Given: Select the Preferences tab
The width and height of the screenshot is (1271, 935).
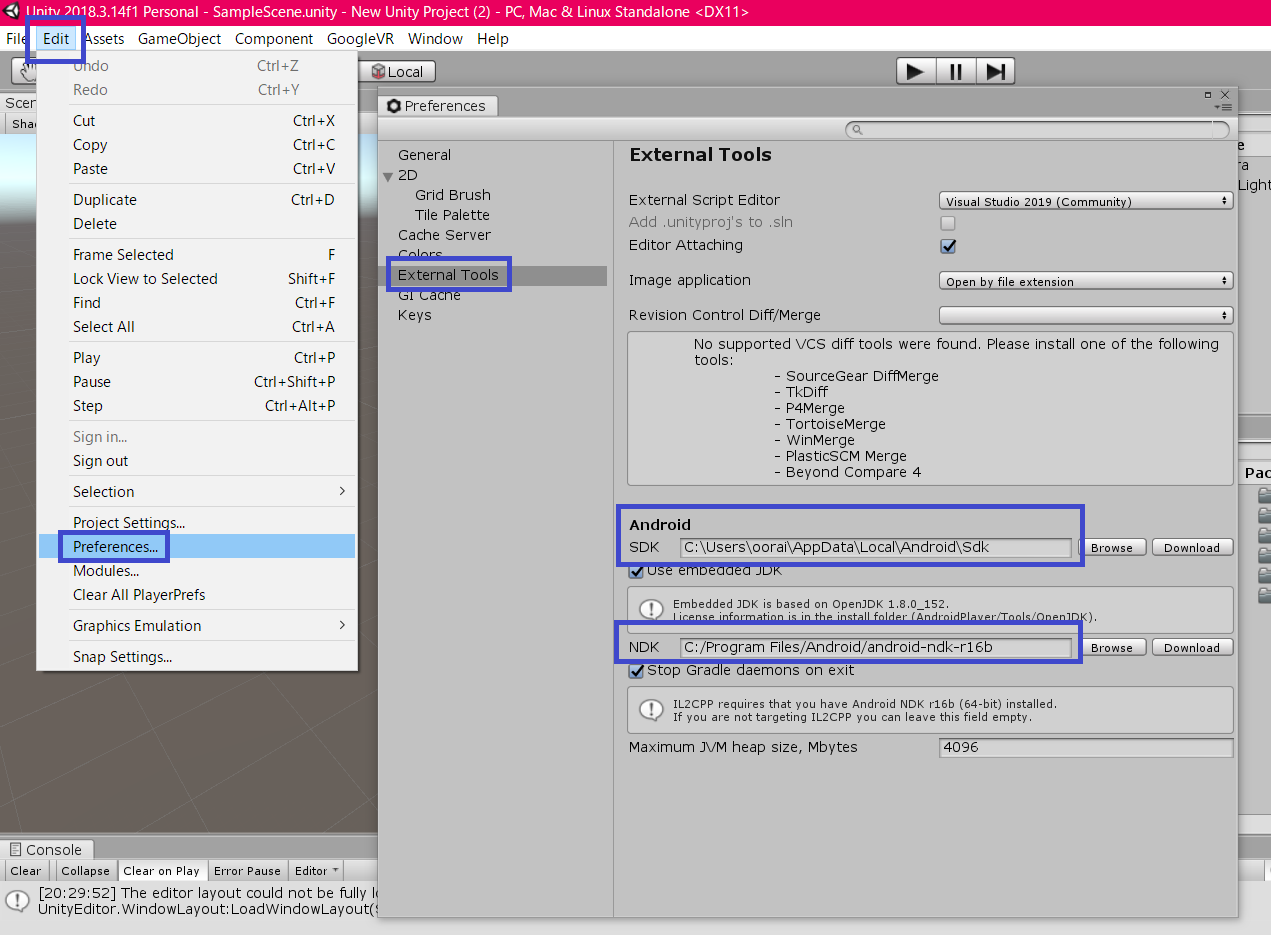Looking at the screenshot, I should [x=438, y=106].
